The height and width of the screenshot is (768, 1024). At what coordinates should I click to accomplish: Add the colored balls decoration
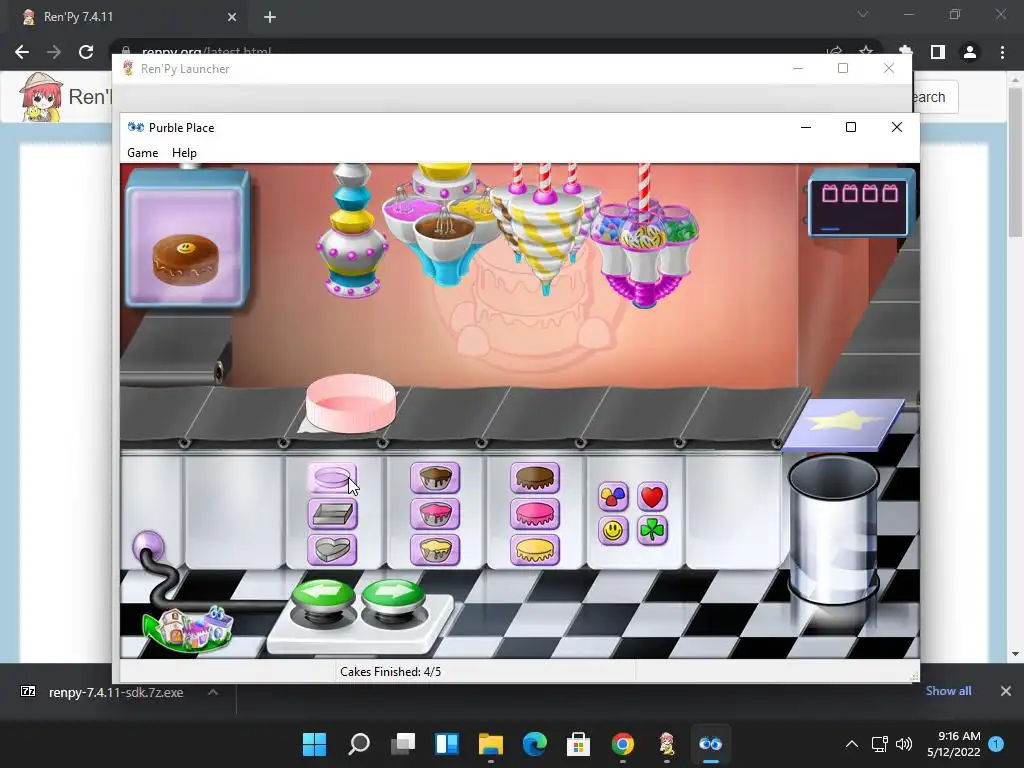click(613, 497)
